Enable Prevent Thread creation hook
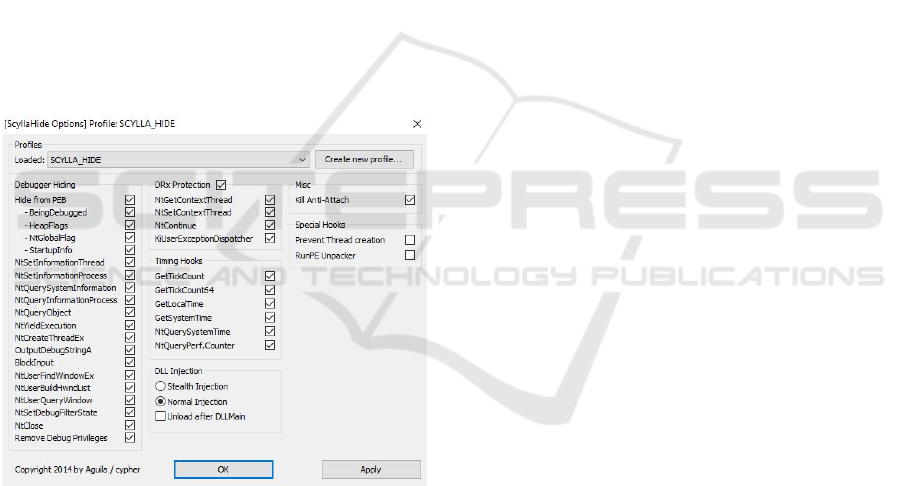The image size is (901, 486). coord(409,240)
